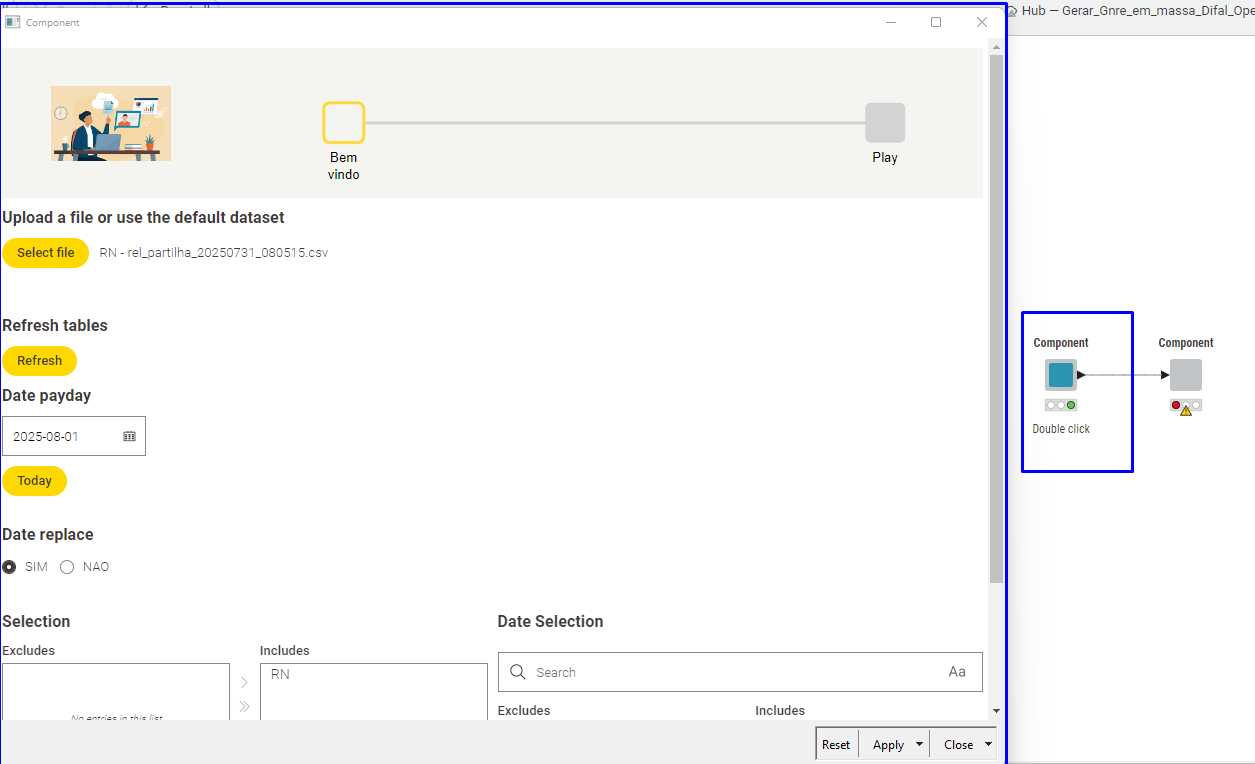
Task: Open the Close dropdown arrow
Action: point(989,745)
